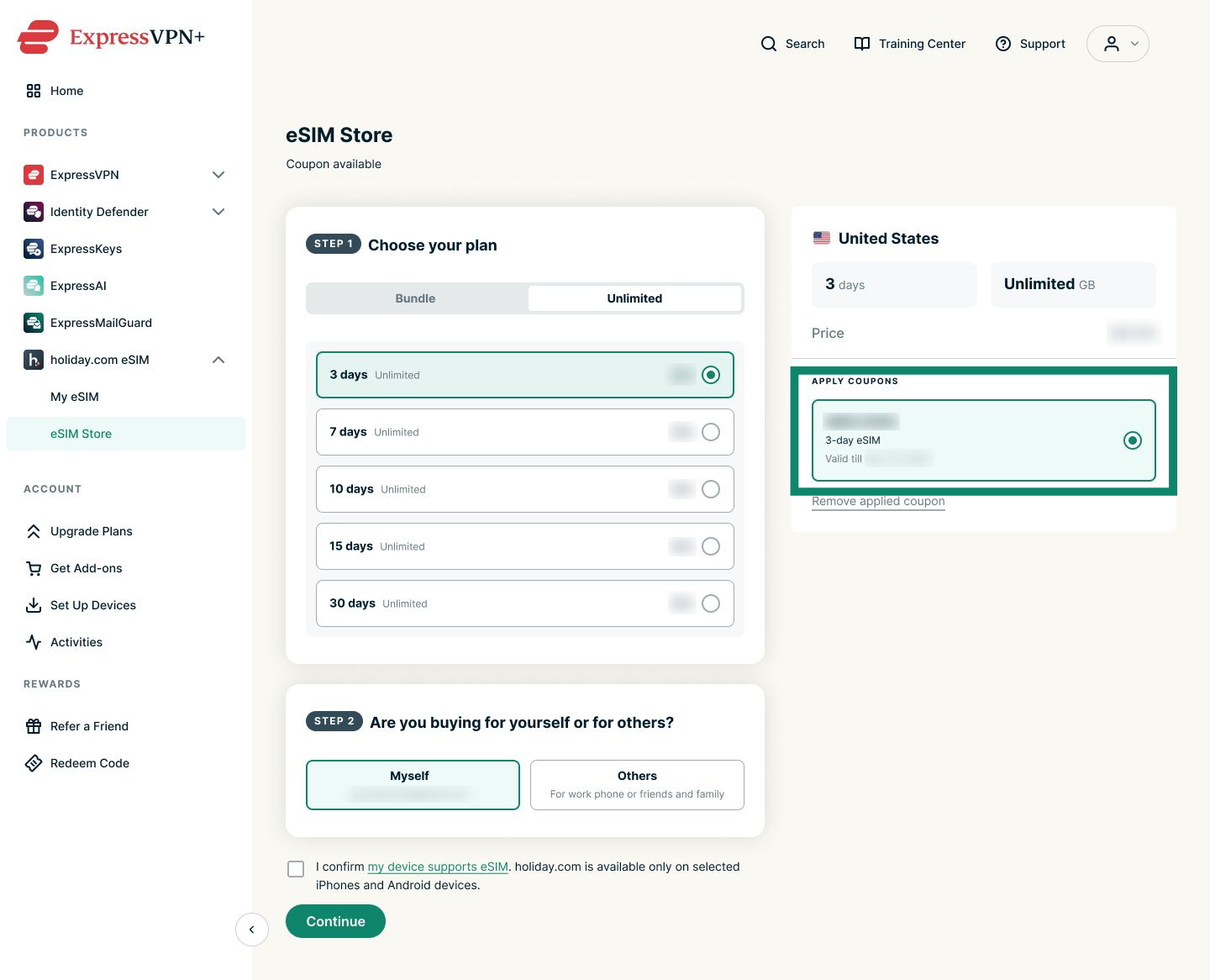1210x980 pixels.
Task: Open the Support link
Action: click(1043, 44)
